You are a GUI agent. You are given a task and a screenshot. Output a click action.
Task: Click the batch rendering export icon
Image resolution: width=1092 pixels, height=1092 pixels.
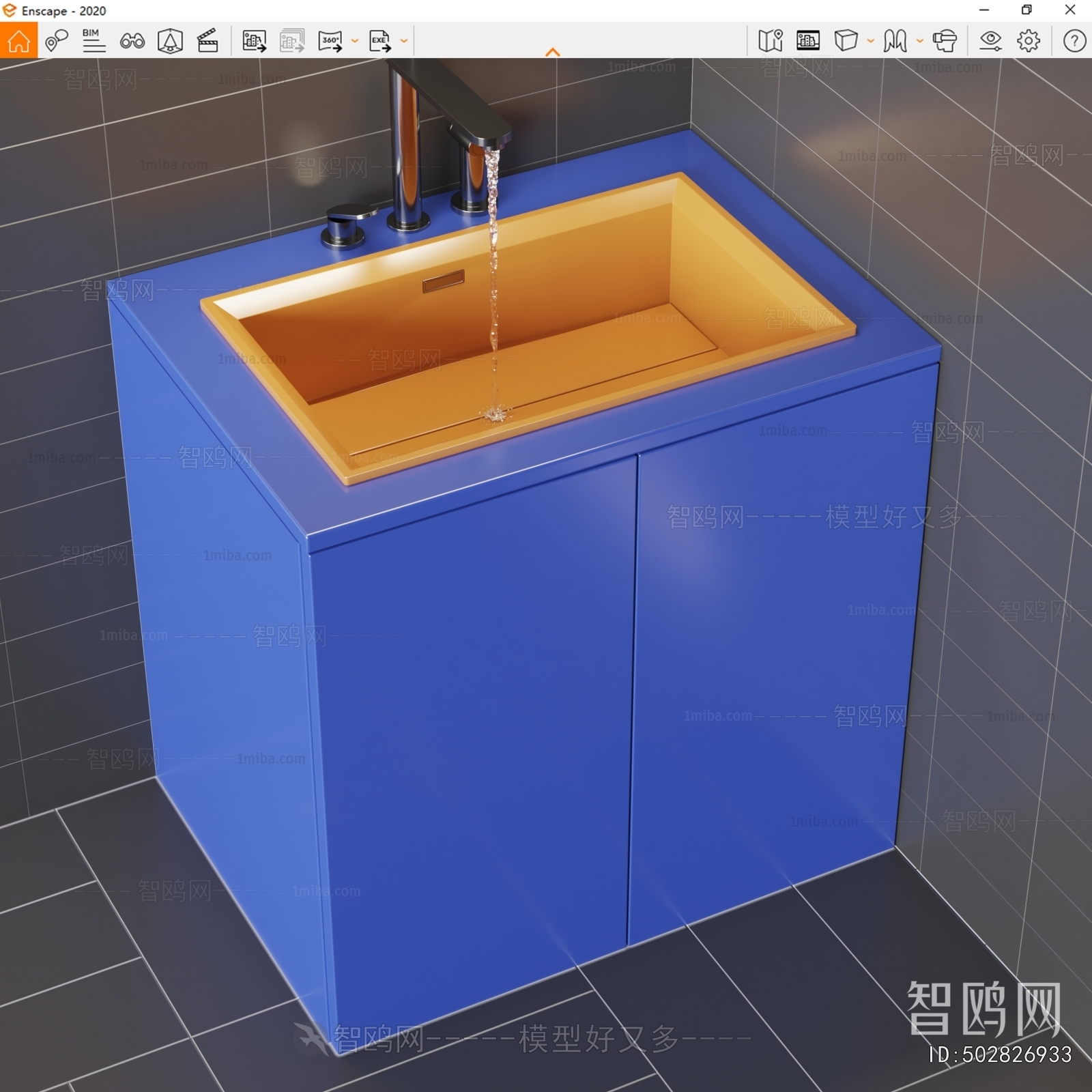point(292,41)
